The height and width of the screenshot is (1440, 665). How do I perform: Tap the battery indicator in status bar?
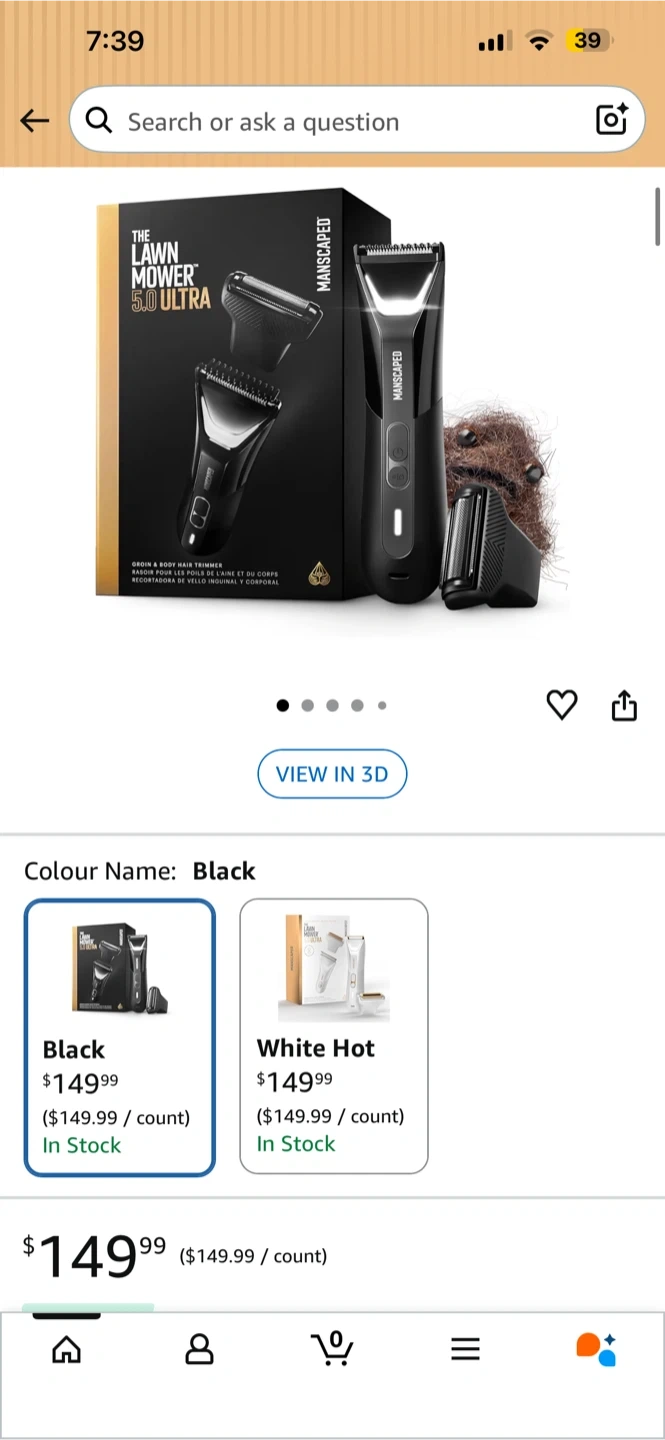point(589,41)
